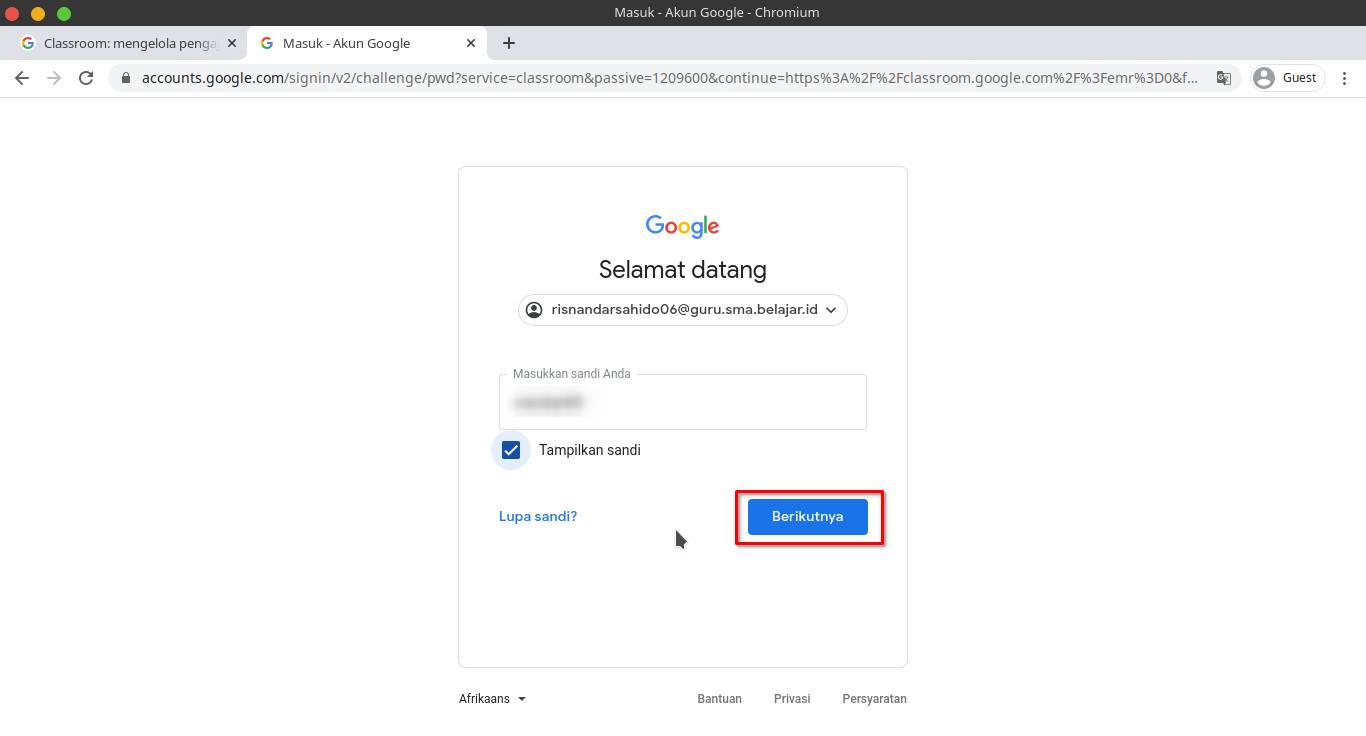Click the address bar URL
The width and height of the screenshot is (1366, 736).
point(669,78)
